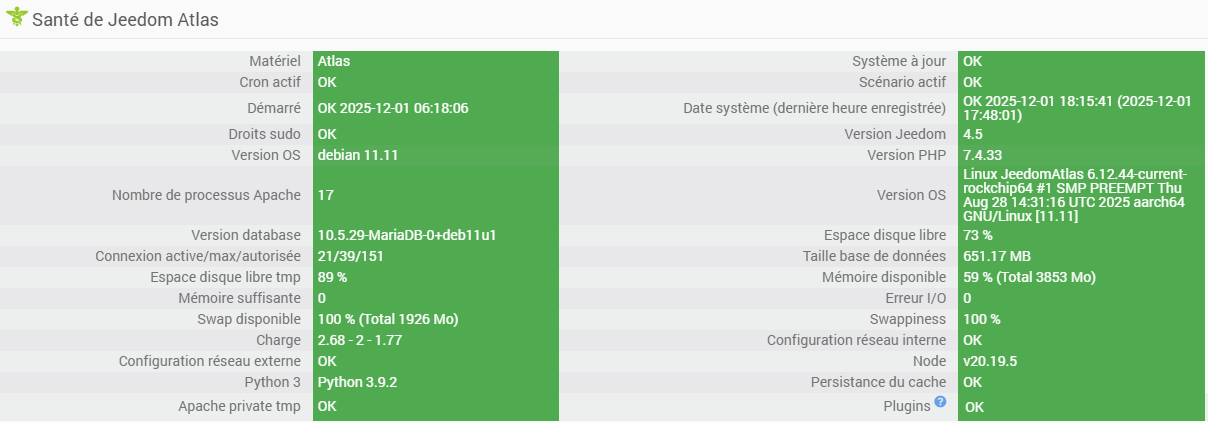Click the "Santé de Jeedom Atlas" title
This screenshot has height=423, width=1208.
(125, 20)
